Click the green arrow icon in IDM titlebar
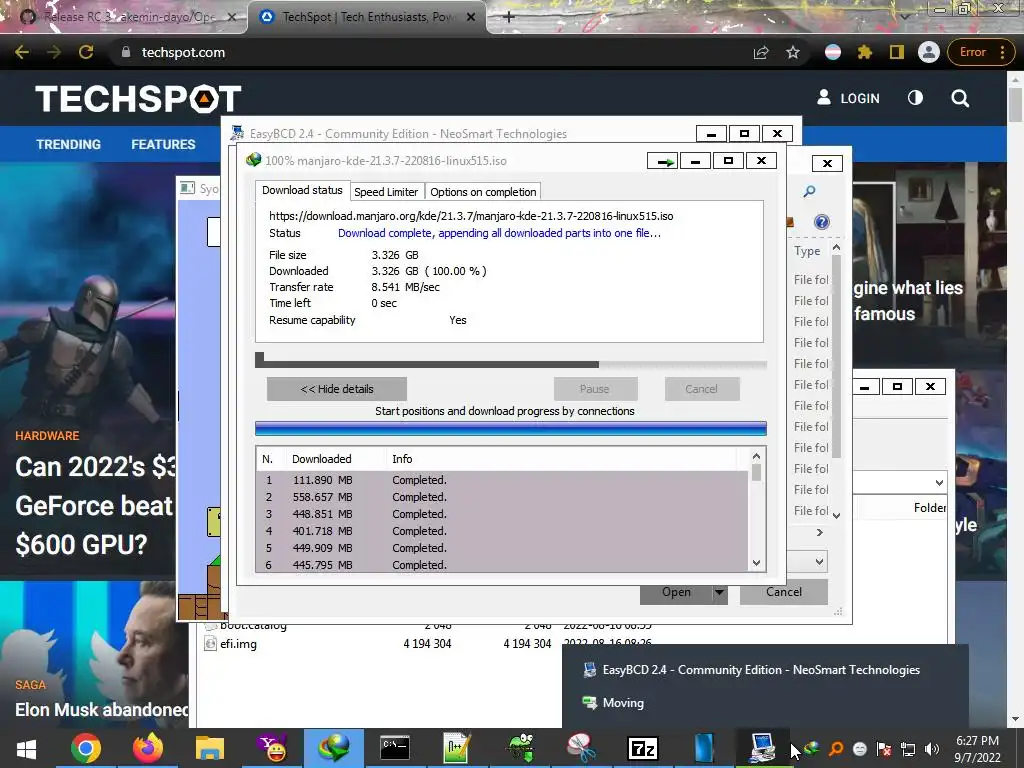This screenshot has width=1024, height=768. click(x=664, y=161)
